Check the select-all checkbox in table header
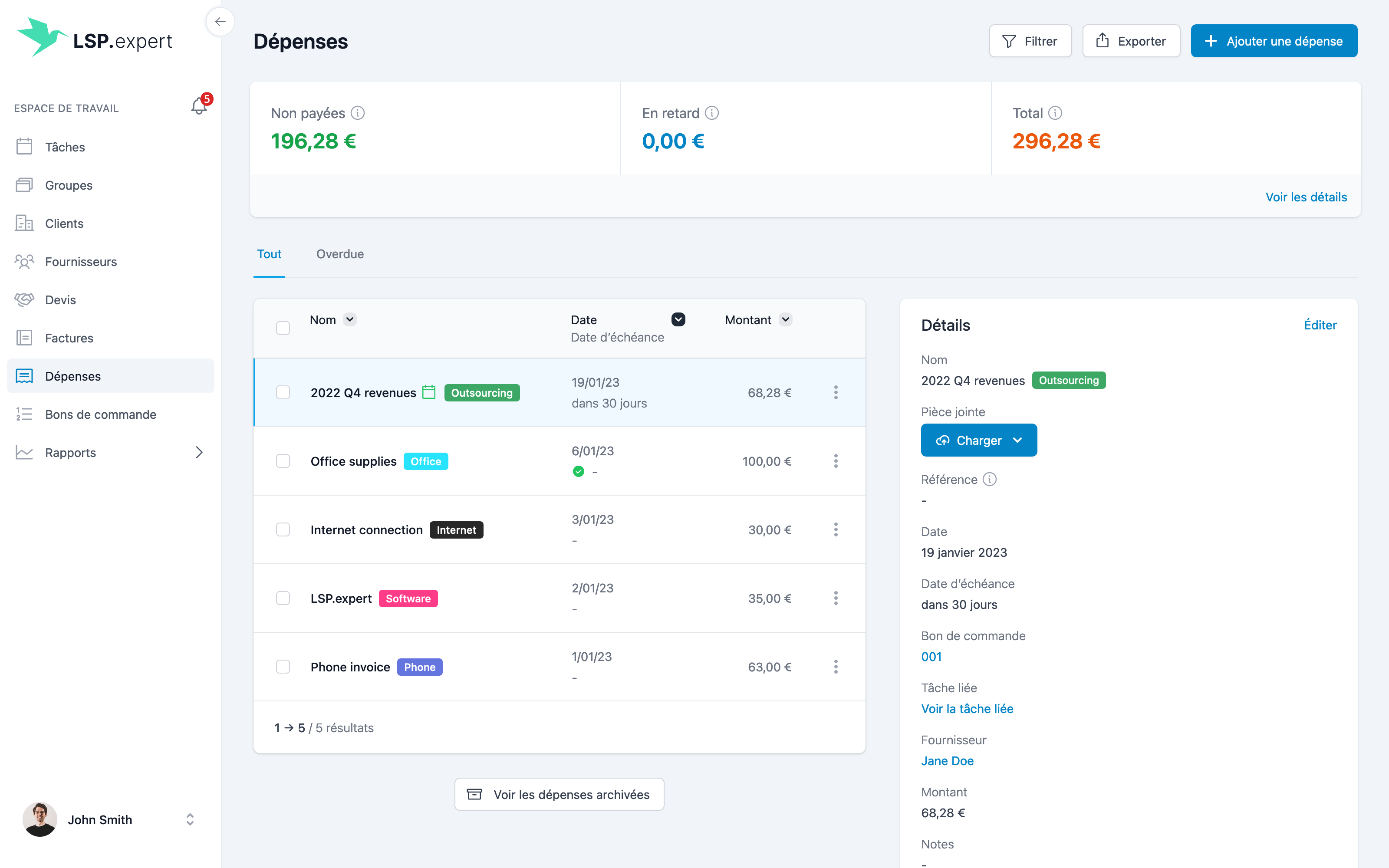1389x868 pixels. (x=283, y=328)
